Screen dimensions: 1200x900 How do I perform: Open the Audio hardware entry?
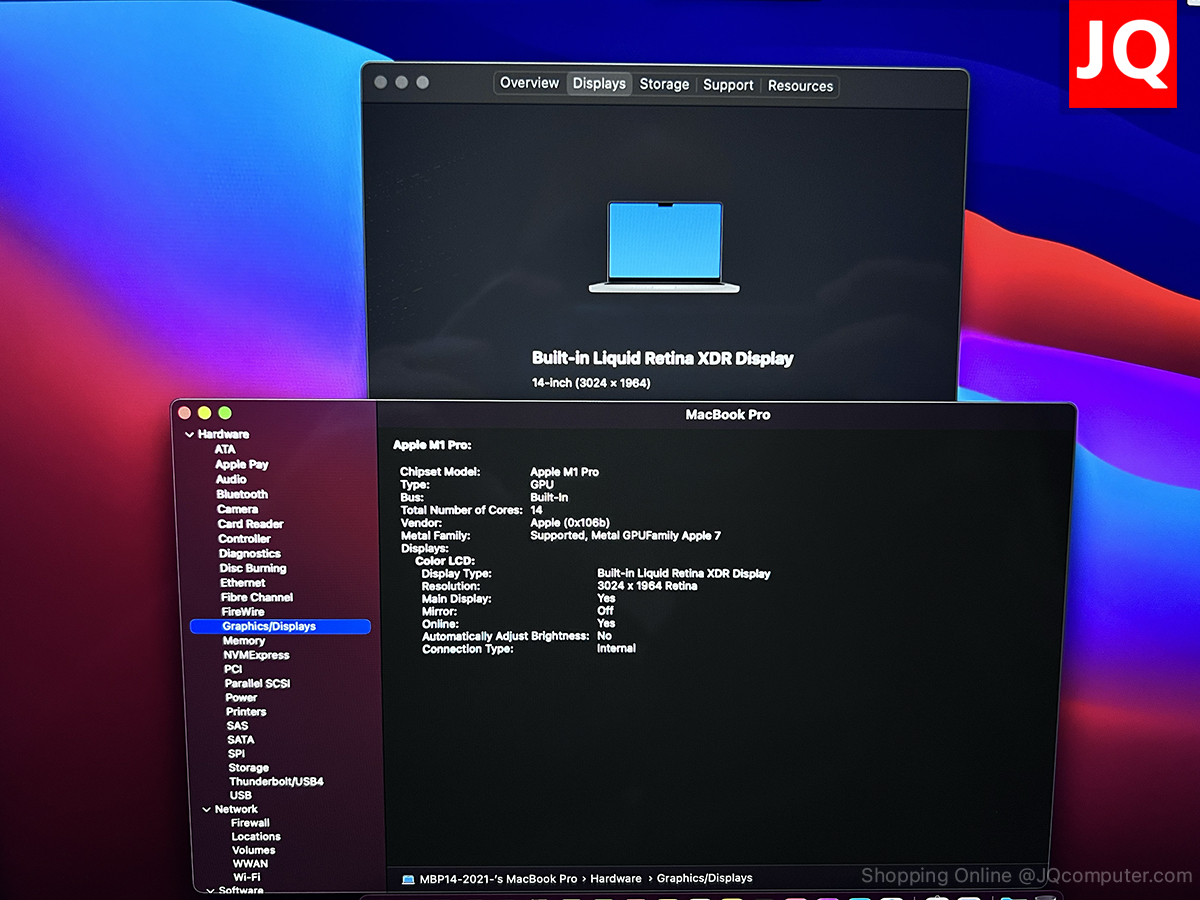click(x=231, y=479)
